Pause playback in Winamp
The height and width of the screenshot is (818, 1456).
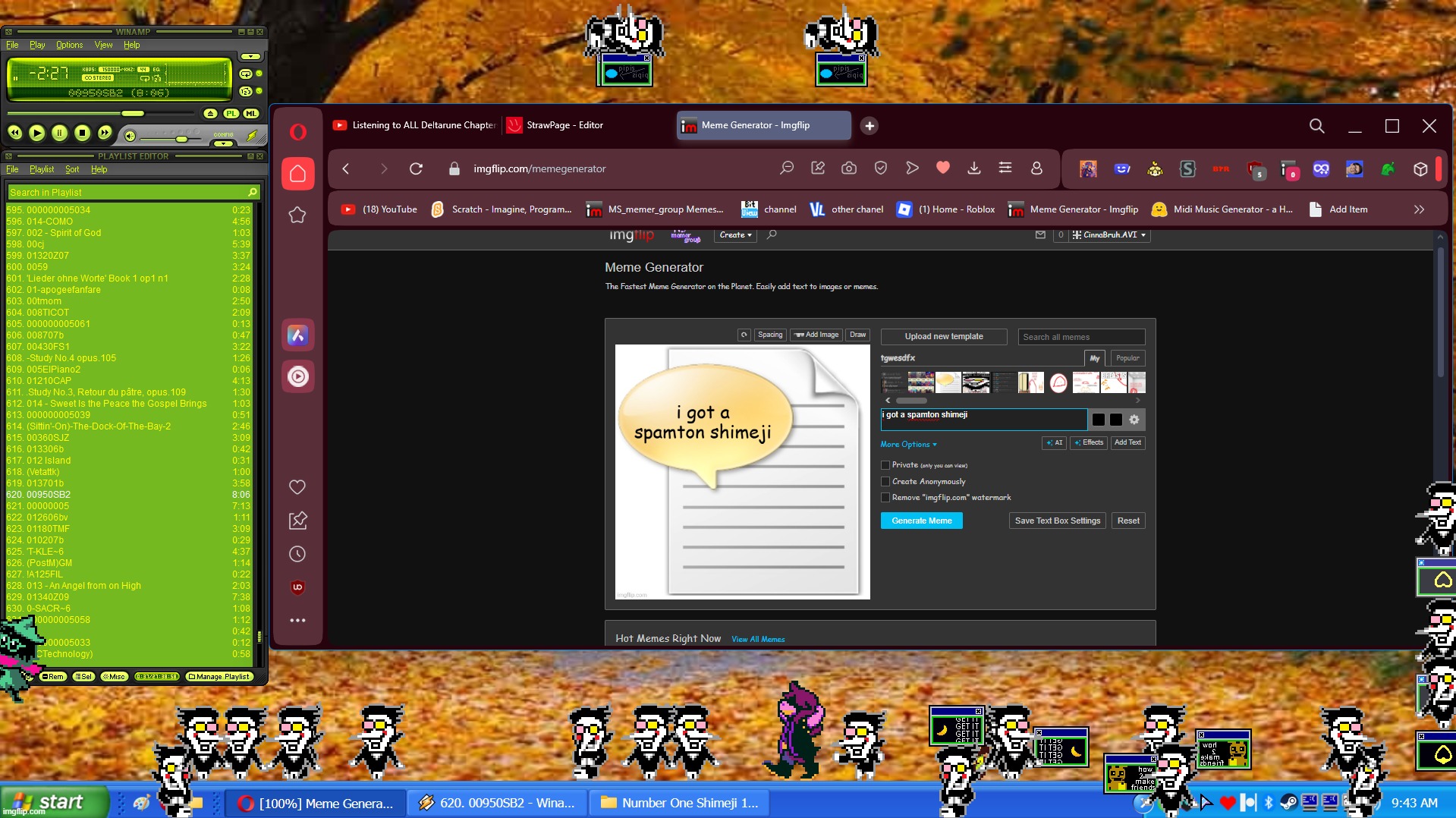[59, 133]
